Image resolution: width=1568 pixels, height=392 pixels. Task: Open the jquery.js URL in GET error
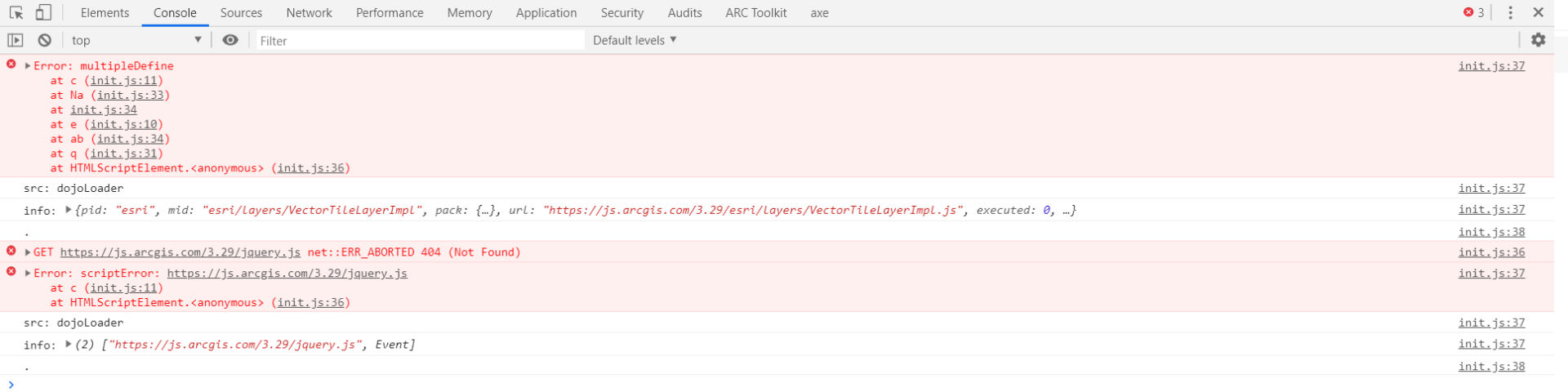click(x=180, y=252)
